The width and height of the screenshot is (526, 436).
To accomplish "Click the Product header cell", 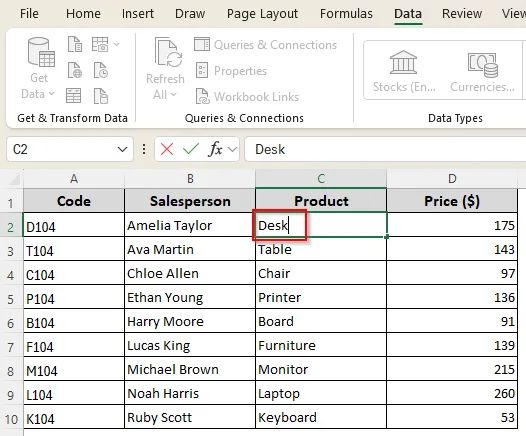I will pyautogui.click(x=321, y=201).
